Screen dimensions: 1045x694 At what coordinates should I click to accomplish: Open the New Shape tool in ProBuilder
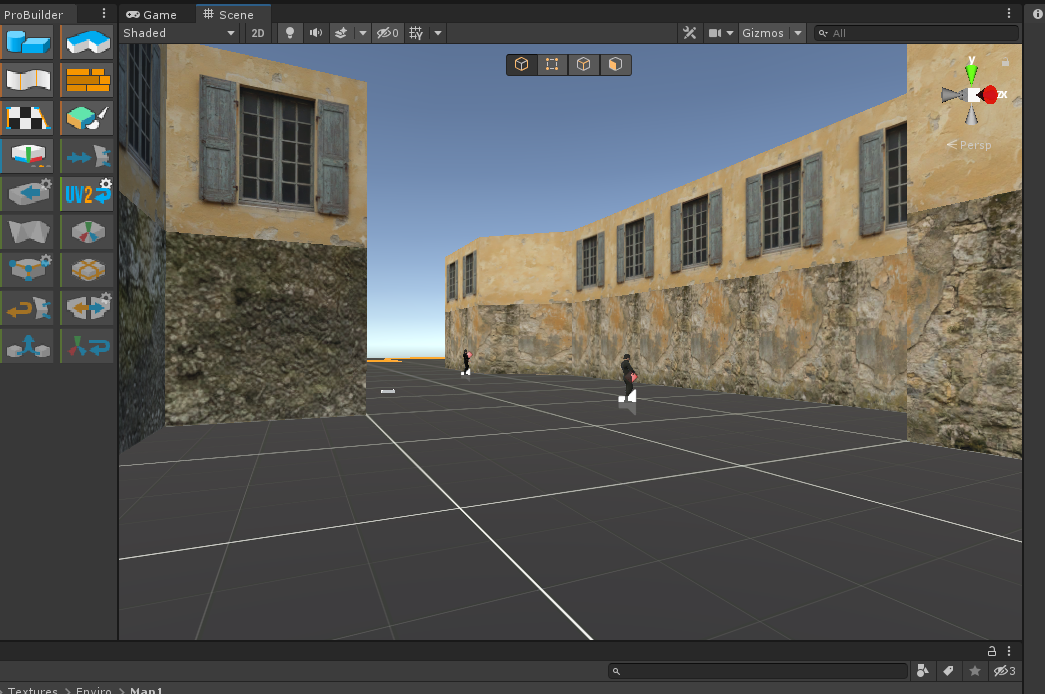tap(28, 42)
